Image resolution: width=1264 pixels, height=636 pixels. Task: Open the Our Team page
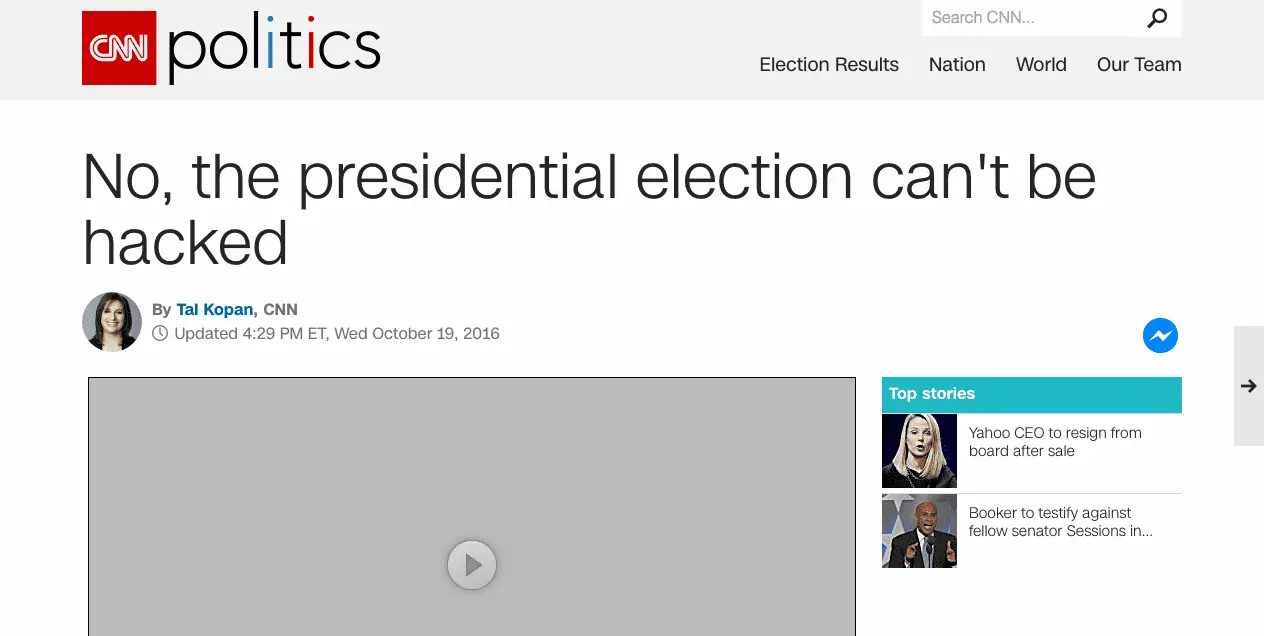[1139, 65]
